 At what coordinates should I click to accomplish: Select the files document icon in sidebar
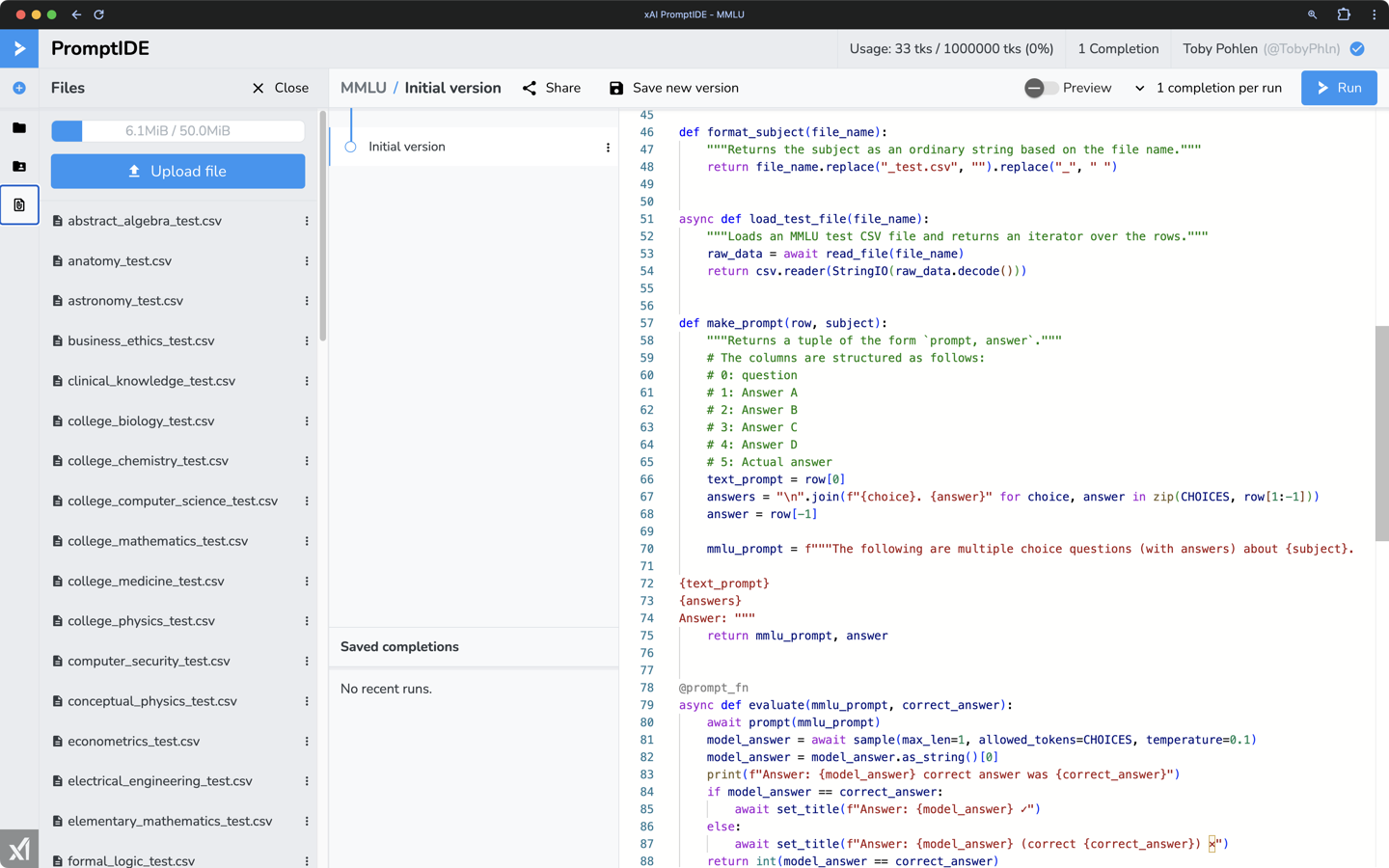coord(19,204)
